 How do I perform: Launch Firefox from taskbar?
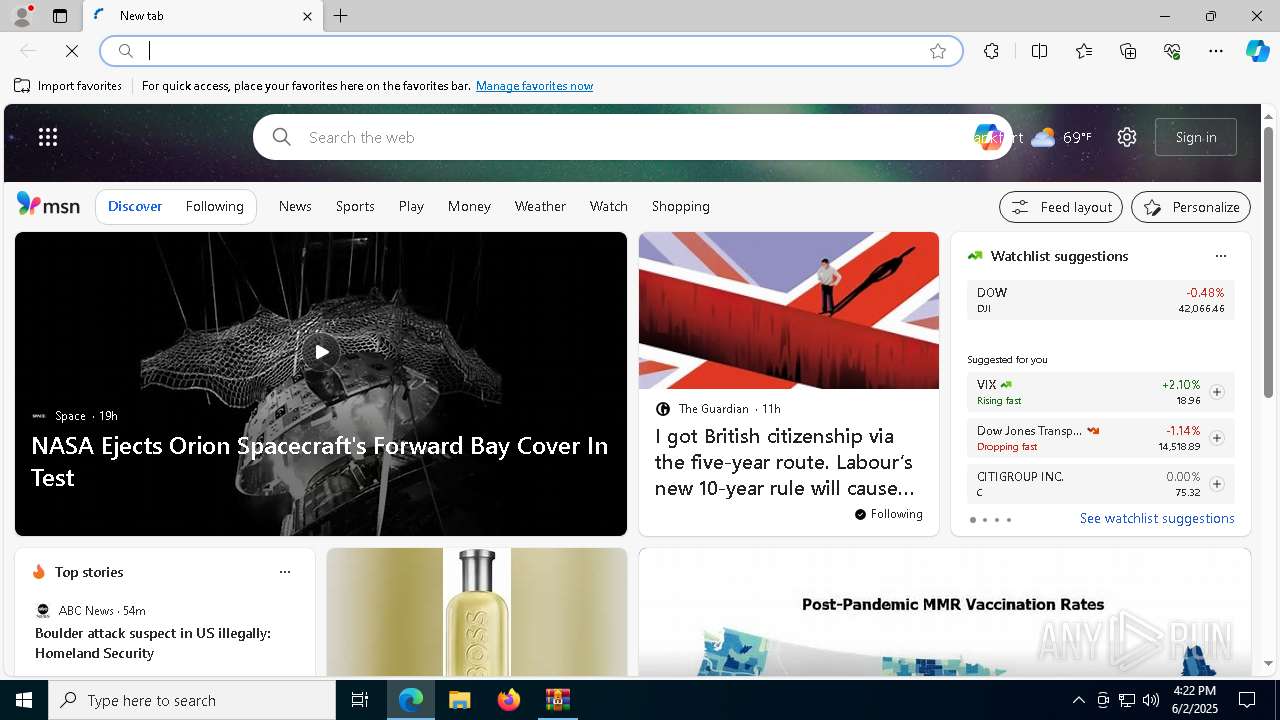(509, 700)
